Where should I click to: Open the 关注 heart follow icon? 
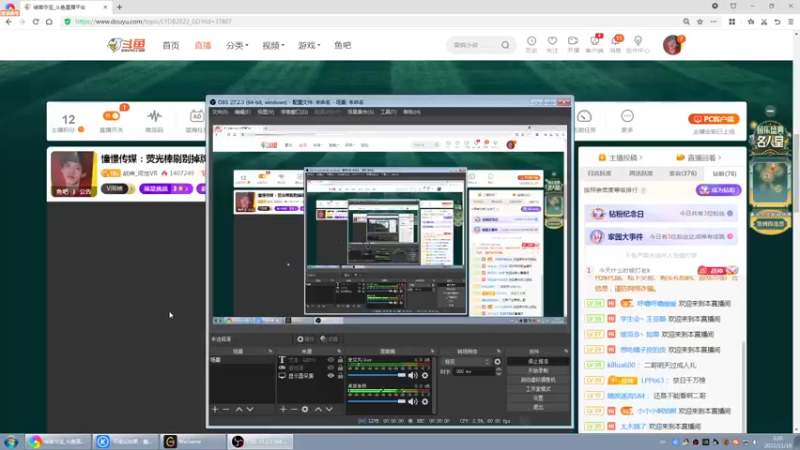[552, 44]
